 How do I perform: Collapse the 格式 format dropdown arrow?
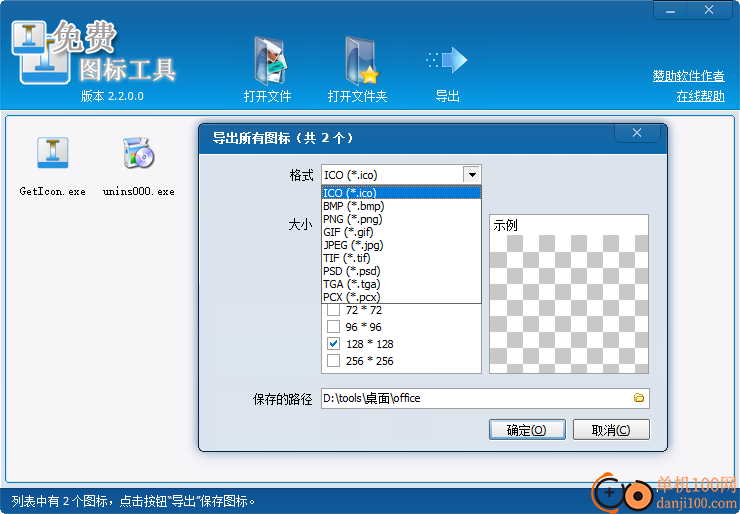pos(471,175)
